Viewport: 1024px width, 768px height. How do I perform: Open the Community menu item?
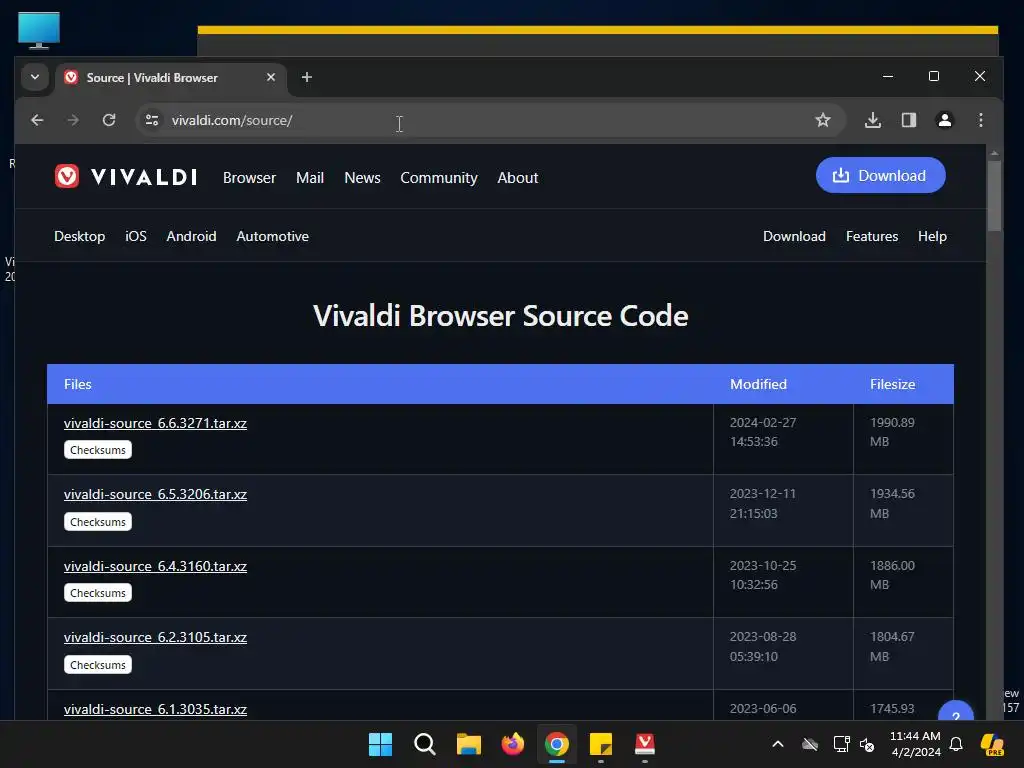coord(439,178)
